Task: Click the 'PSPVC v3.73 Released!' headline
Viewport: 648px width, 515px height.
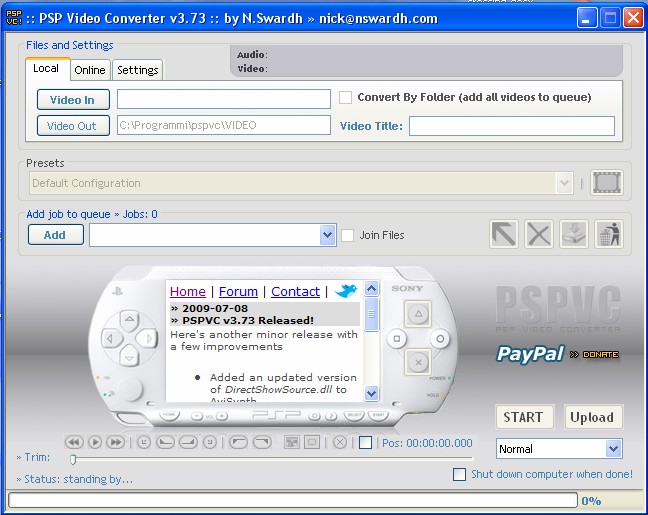Action: pos(248,320)
